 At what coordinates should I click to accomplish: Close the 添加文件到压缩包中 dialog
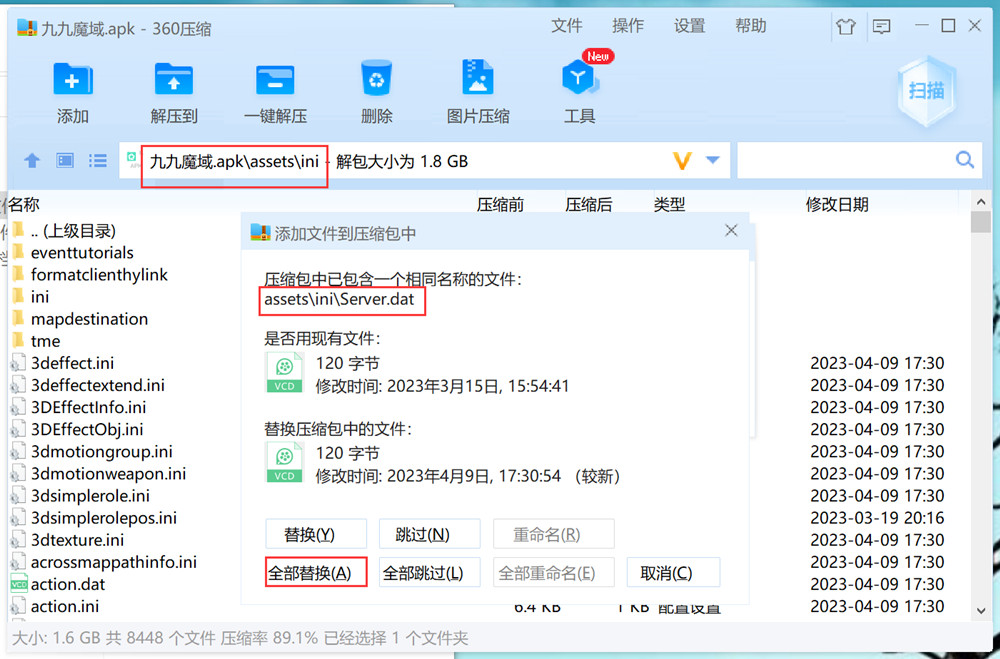pos(731,231)
